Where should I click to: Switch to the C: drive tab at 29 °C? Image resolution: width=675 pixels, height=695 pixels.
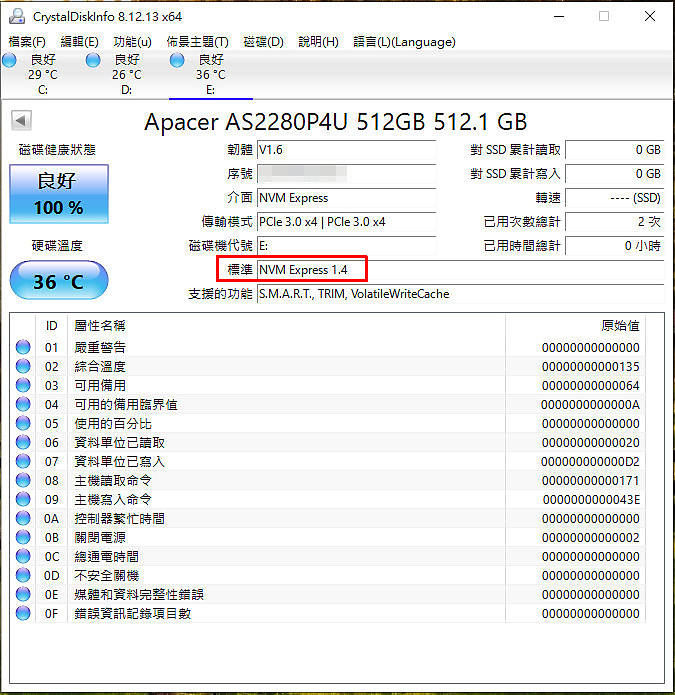pos(43,74)
